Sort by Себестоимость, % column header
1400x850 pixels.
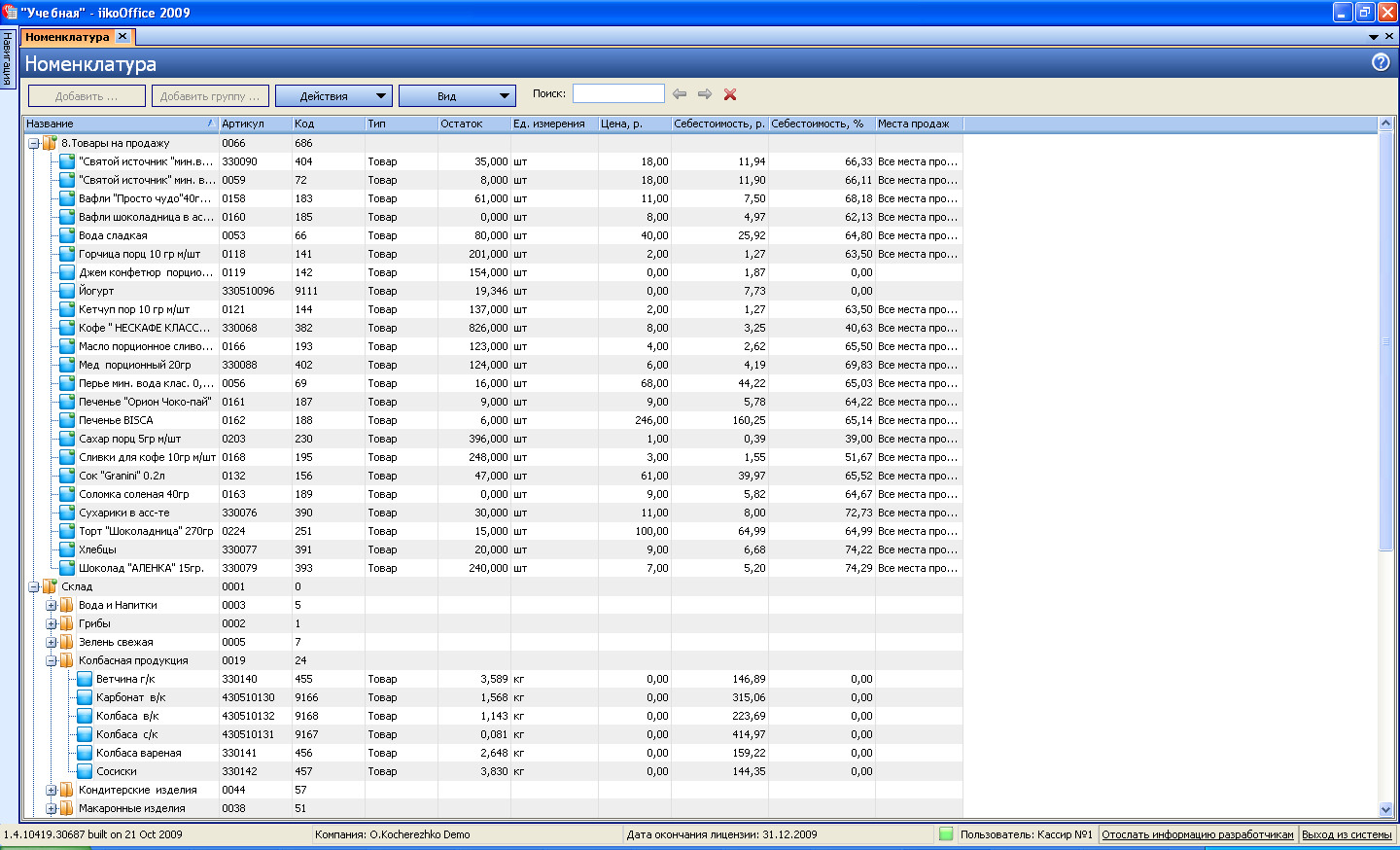pos(822,124)
